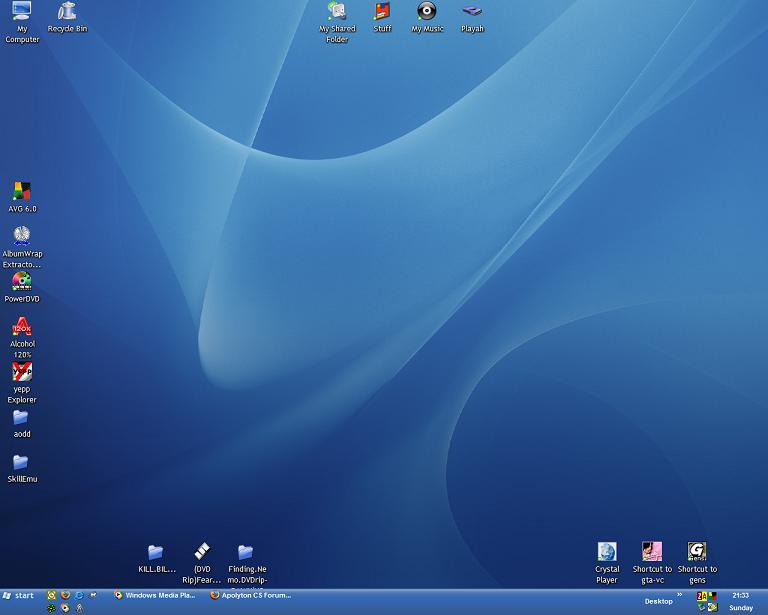Open My Music folder icon
Image resolution: width=768 pixels, height=615 pixels.
tap(427, 12)
